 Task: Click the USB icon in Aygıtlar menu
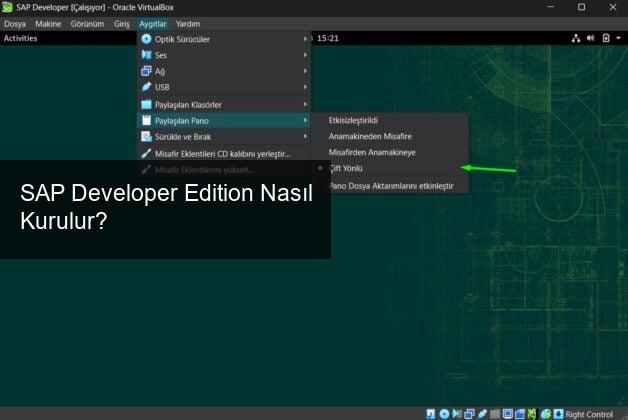tap(146, 87)
